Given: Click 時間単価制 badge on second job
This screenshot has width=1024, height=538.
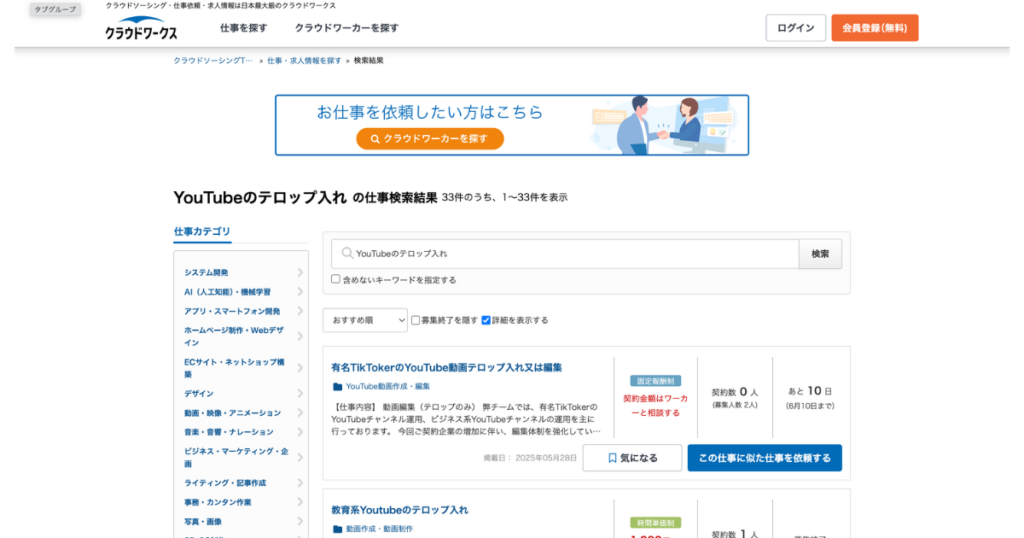Looking at the screenshot, I should 656,523.
